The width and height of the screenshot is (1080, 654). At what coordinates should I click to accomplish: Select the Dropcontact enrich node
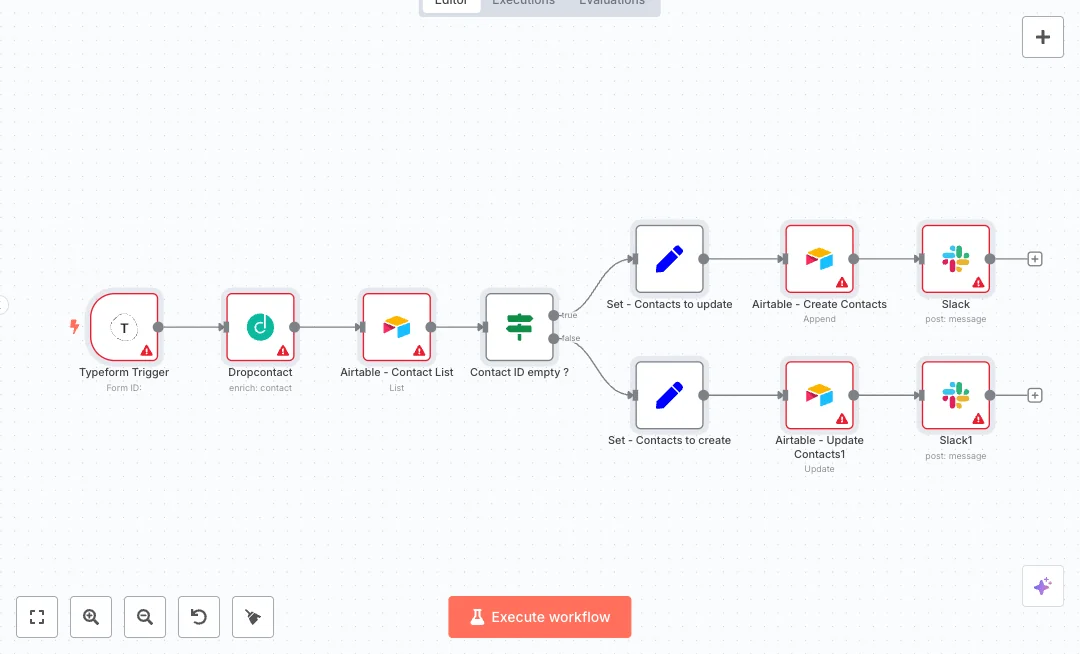[260, 327]
